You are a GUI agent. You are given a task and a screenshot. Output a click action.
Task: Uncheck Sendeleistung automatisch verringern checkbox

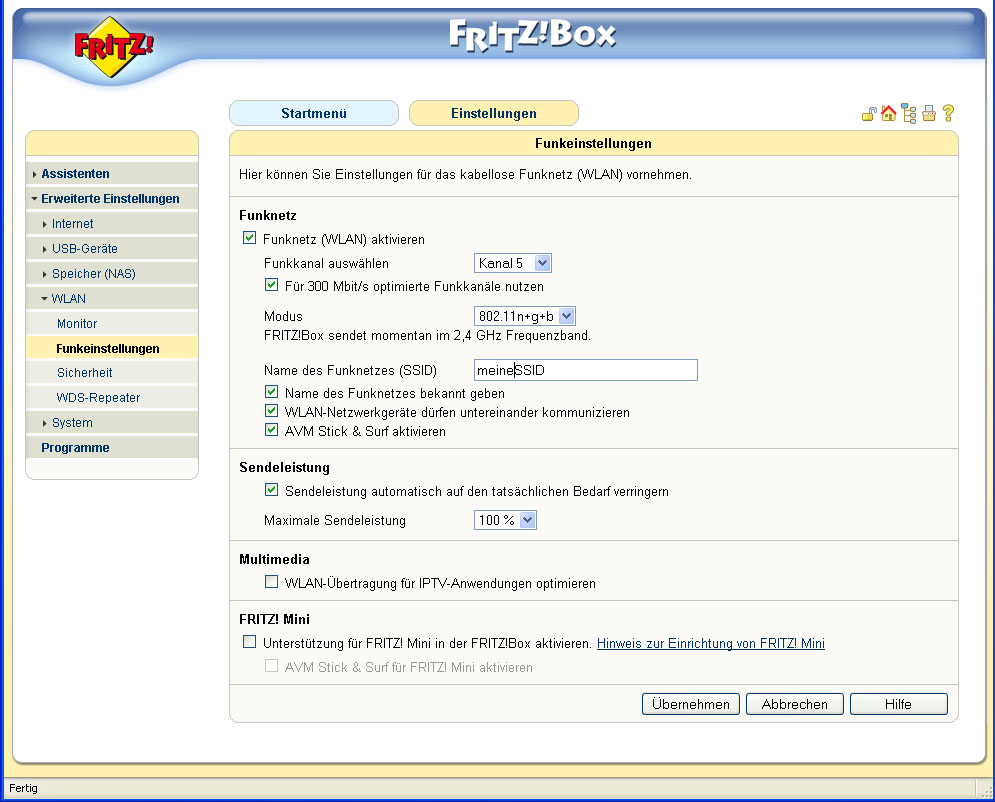point(272,490)
